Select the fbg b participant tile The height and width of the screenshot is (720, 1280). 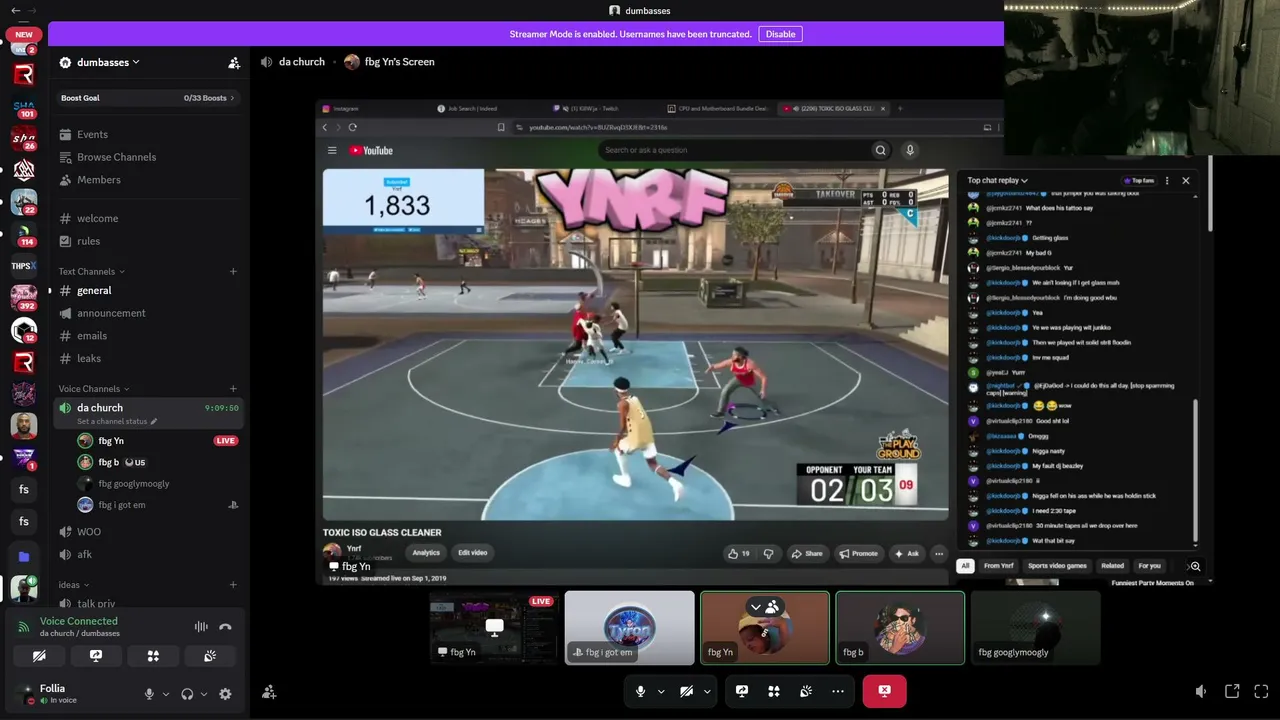[900, 628]
